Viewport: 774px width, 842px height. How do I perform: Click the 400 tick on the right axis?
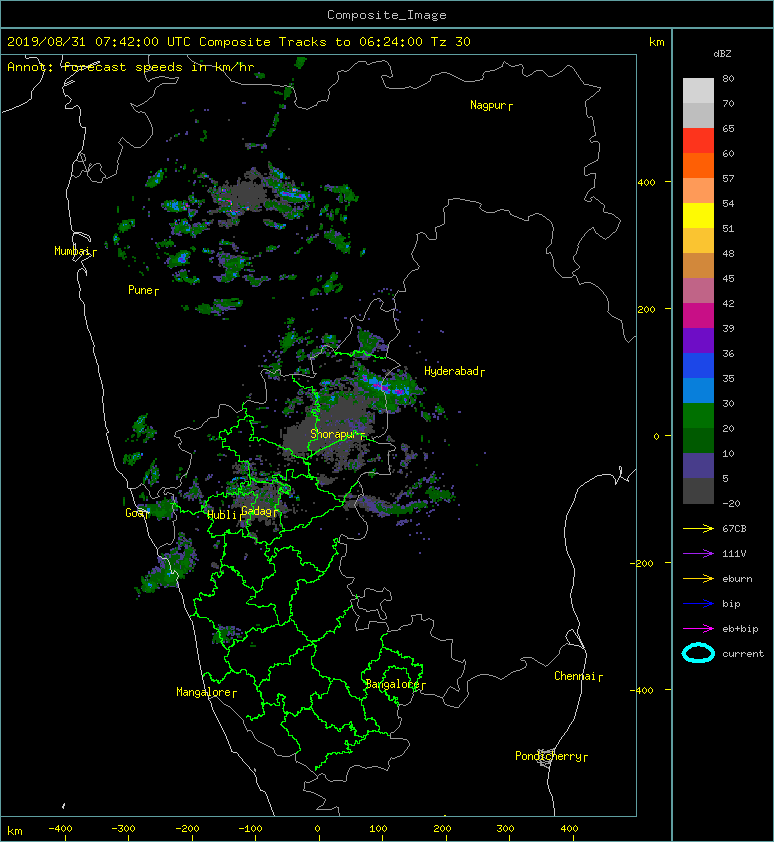647,183
